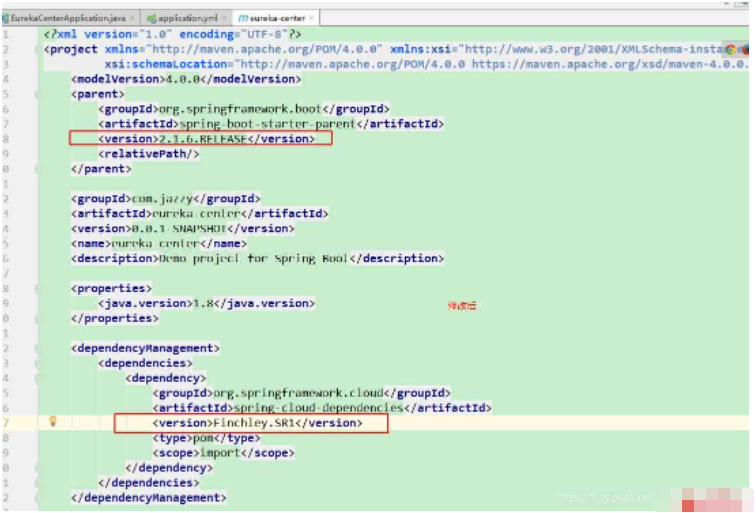Open file in Chrome browser icon
756x513 pixels.
pos(731,49)
